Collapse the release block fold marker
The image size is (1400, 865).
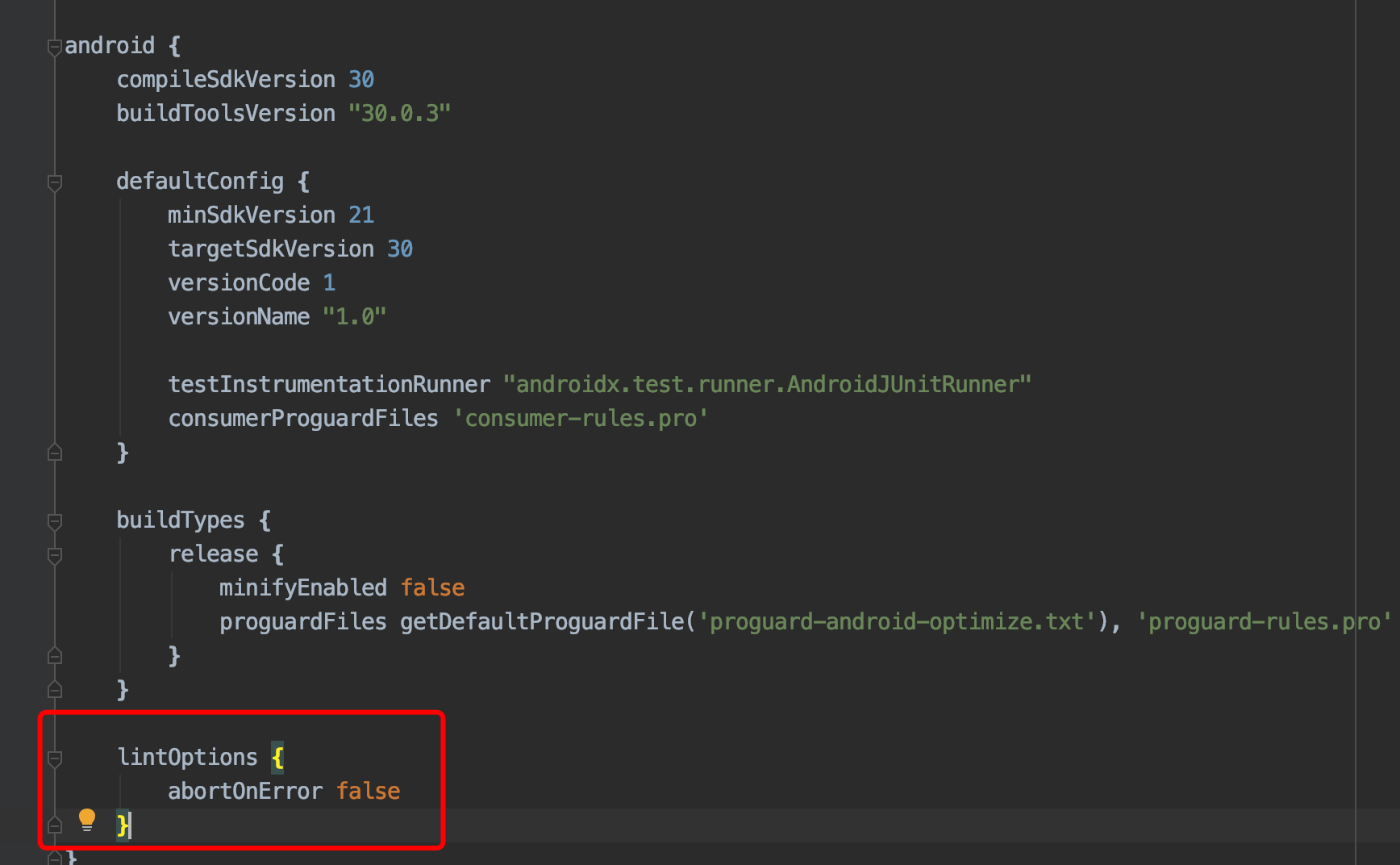(55, 556)
